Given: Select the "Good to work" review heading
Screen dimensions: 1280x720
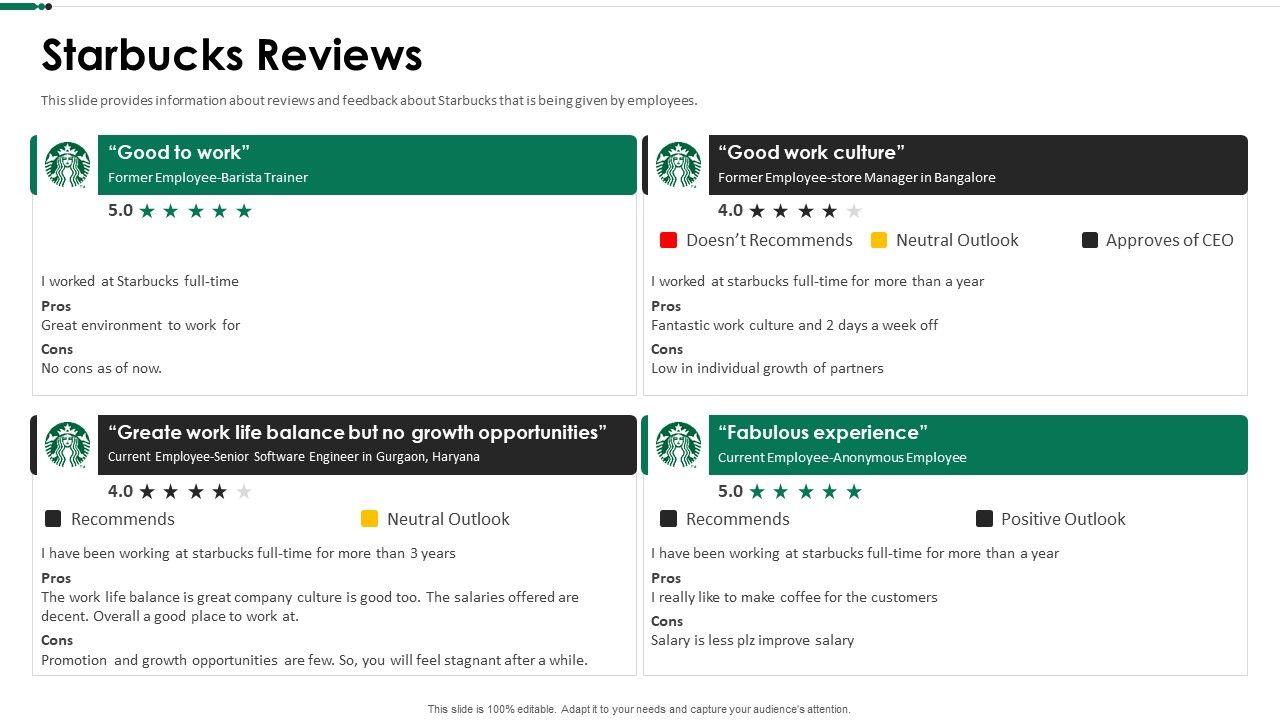Looking at the screenshot, I should [179, 152].
